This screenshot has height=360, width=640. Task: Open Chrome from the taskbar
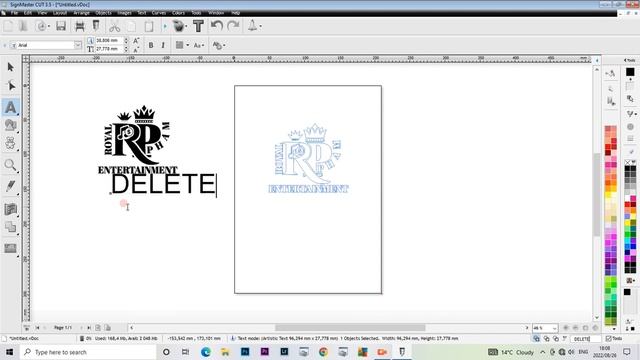(x=323, y=352)
